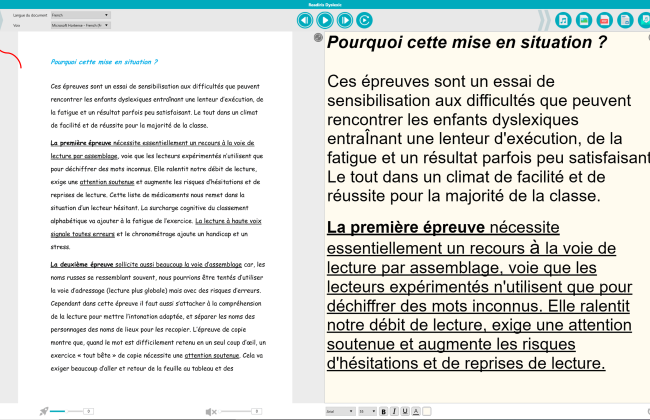This screenshot has width=650, height=420.
Task: Restart reading with the circular replay button
Action: [364, 20]
